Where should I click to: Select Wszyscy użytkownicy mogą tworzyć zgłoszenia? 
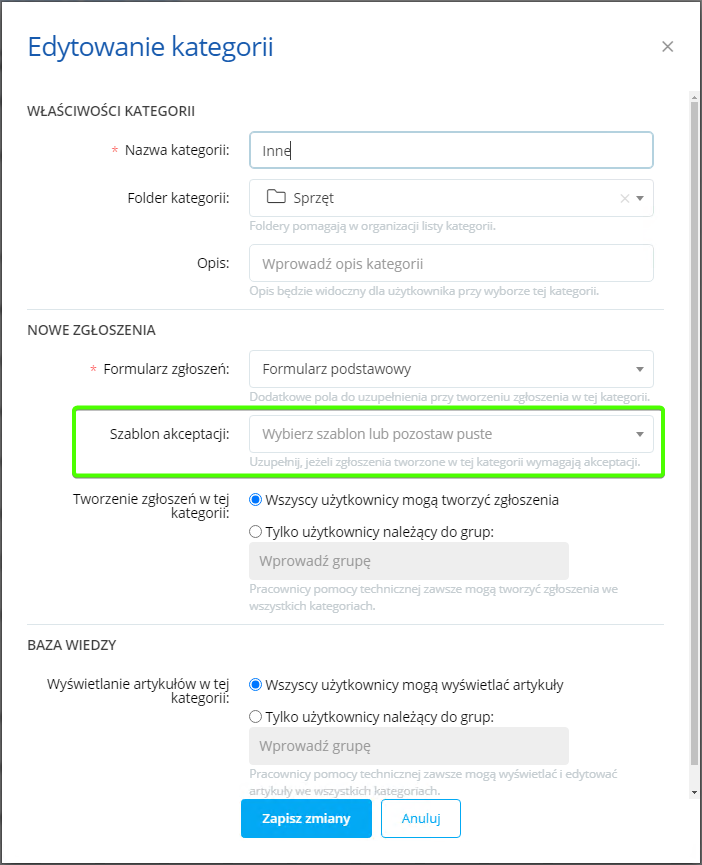[255, 499]
